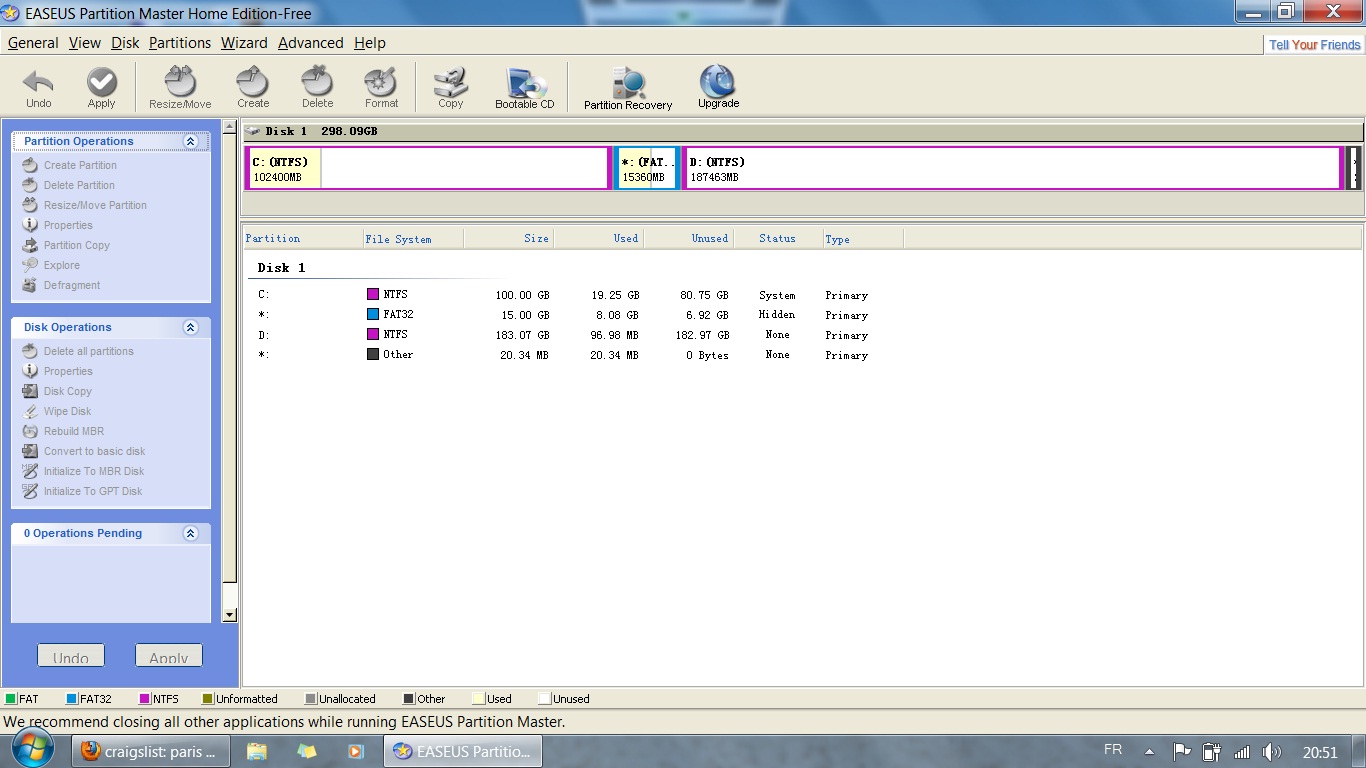
Task: Click the Size column header
Action: tap(508, 238)
